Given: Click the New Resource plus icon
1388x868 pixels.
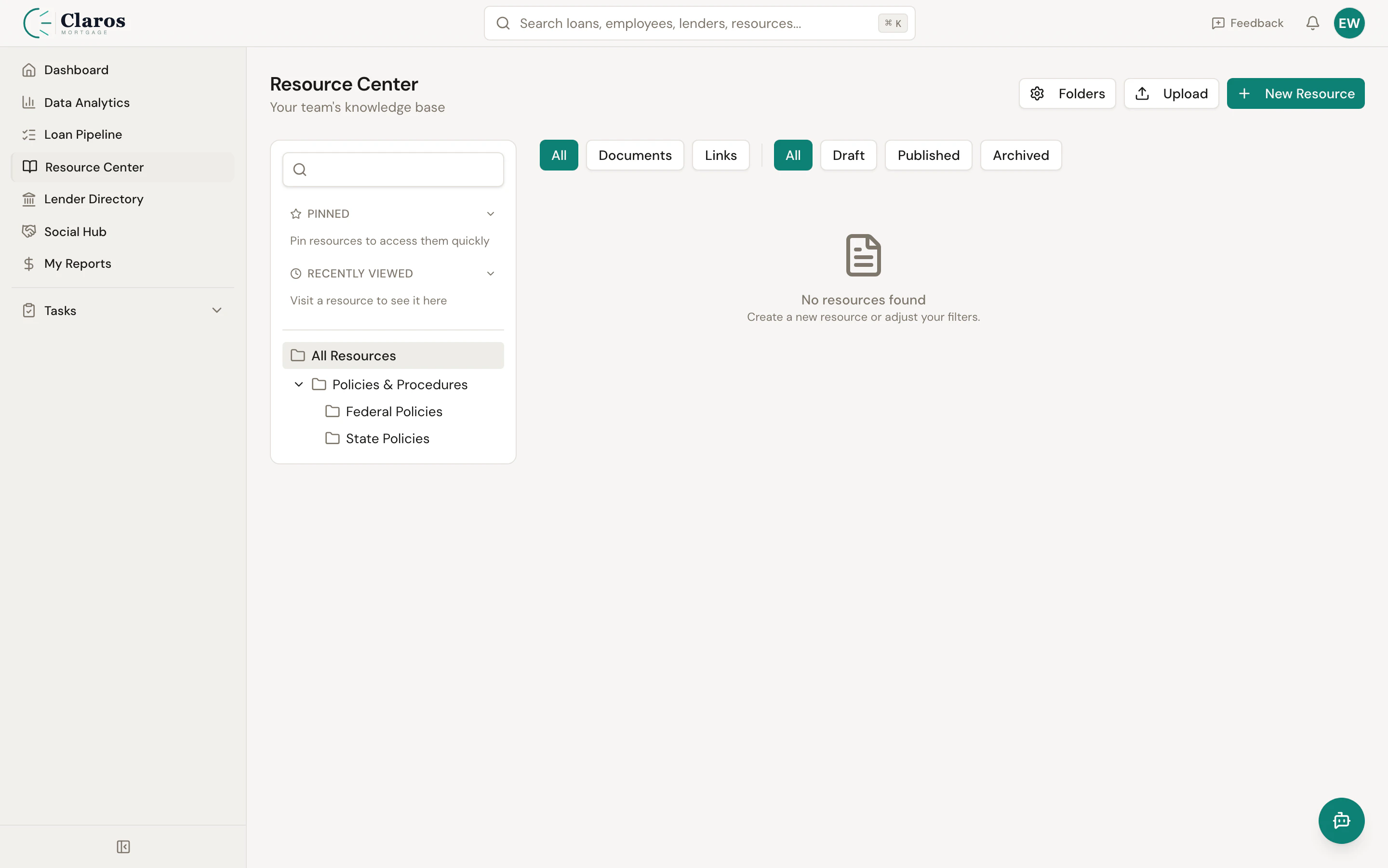Looking at the screenshot, I should tap(1244, 93).
